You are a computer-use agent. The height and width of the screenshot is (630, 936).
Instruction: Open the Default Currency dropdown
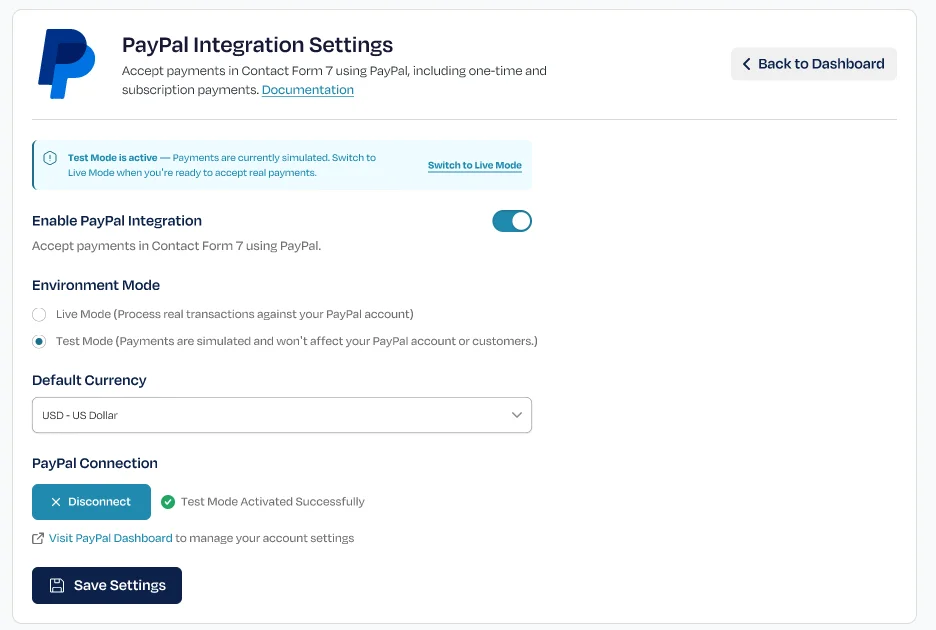(x=282, y=415)
